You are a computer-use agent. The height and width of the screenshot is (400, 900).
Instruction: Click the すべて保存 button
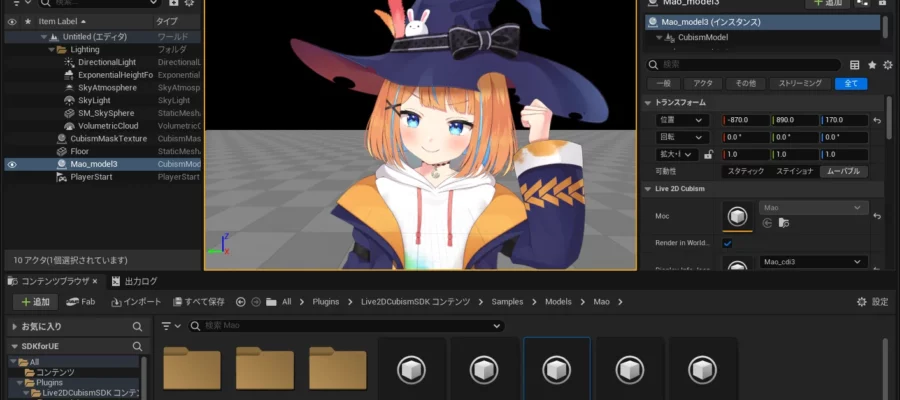(x=198, y=301)
